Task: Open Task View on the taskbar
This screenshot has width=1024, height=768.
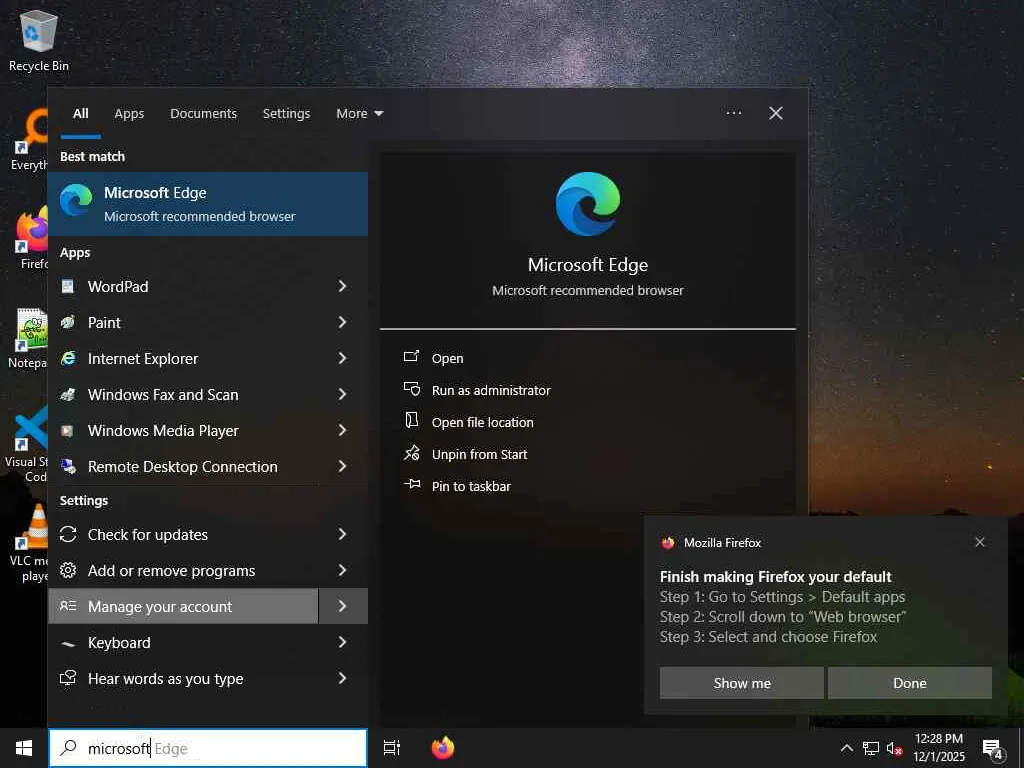Action: point(392,748)
